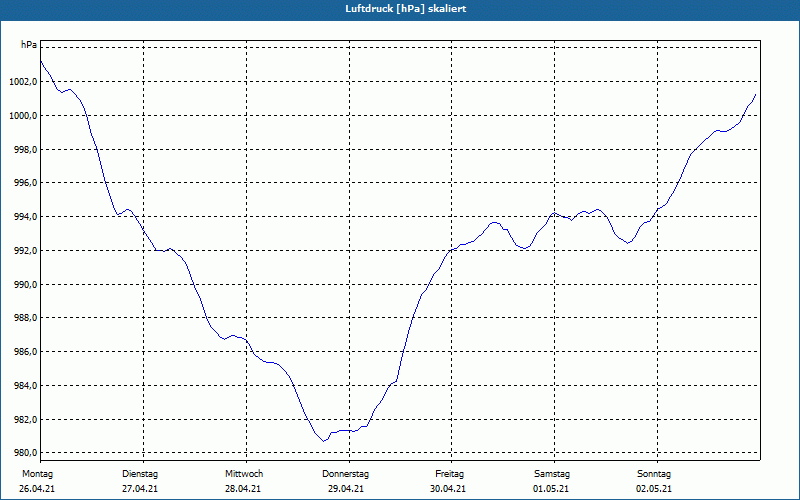Select the 984,0 y-axis value

coord(24,385)
